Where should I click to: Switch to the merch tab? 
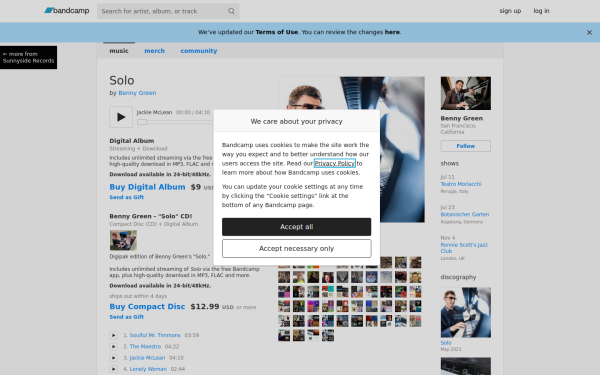click(155, 51)
